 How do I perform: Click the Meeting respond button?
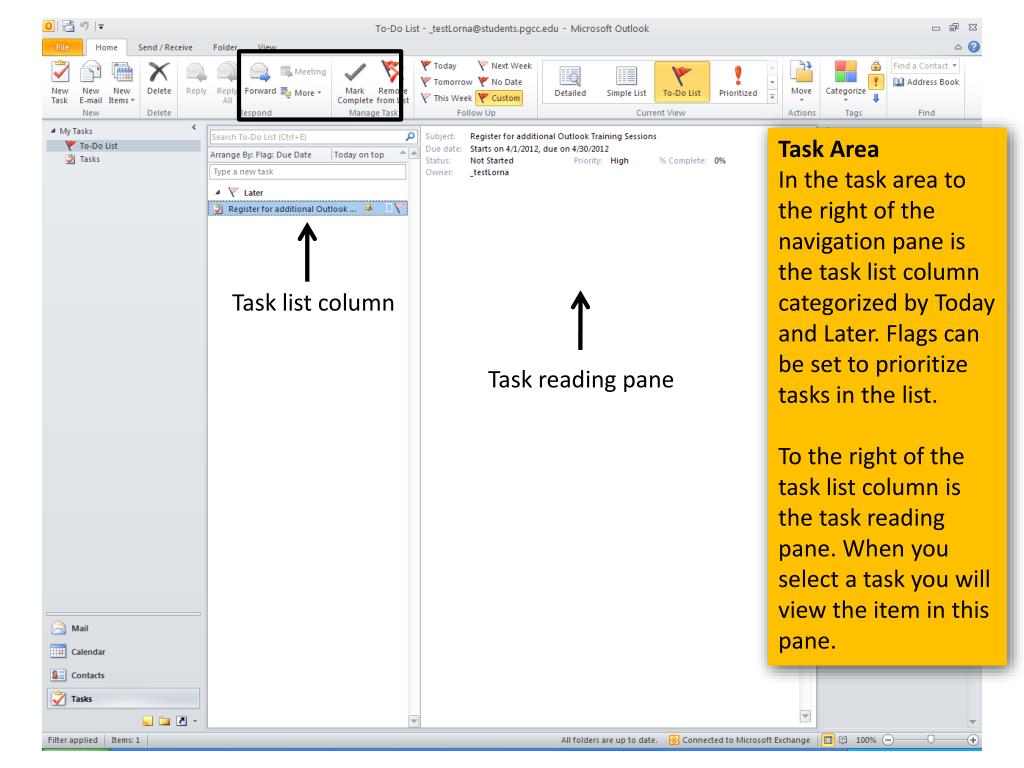click(x=304, y=71)
